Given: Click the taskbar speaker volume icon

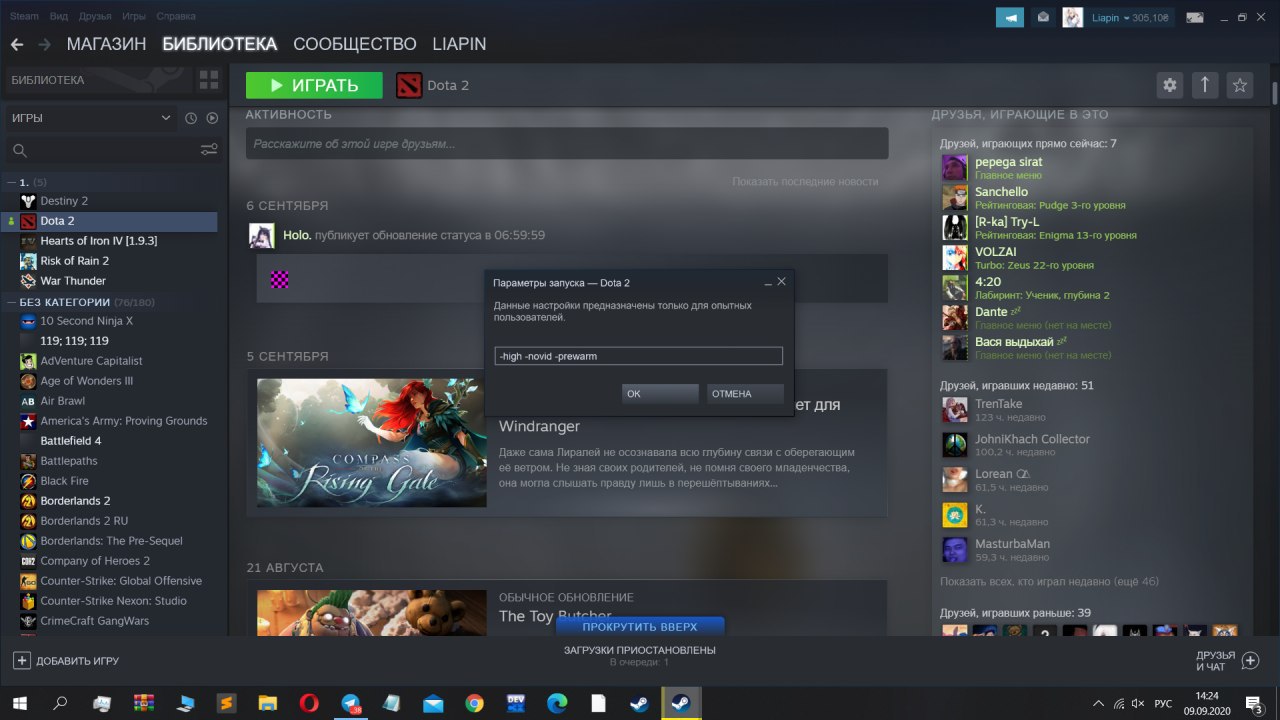Looking at the screenshot, I should (x=1137, y=703).
